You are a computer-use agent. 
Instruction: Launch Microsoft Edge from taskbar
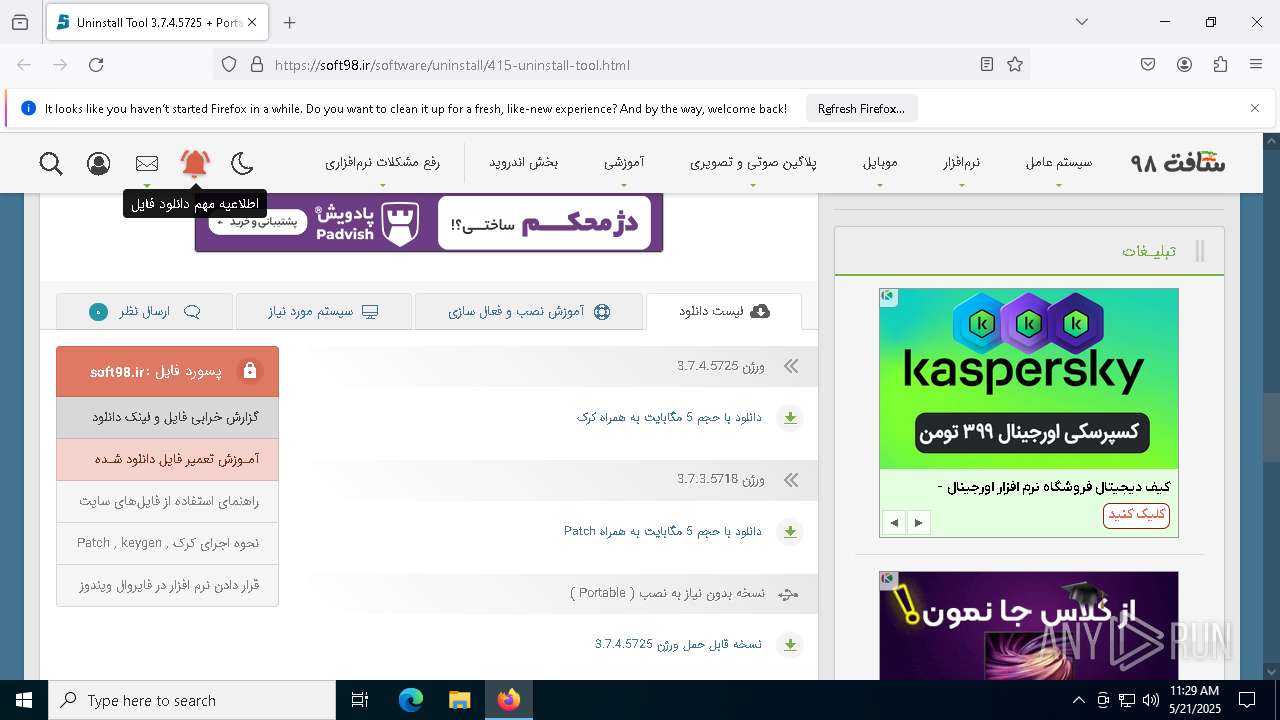click(x=411, y=700)
